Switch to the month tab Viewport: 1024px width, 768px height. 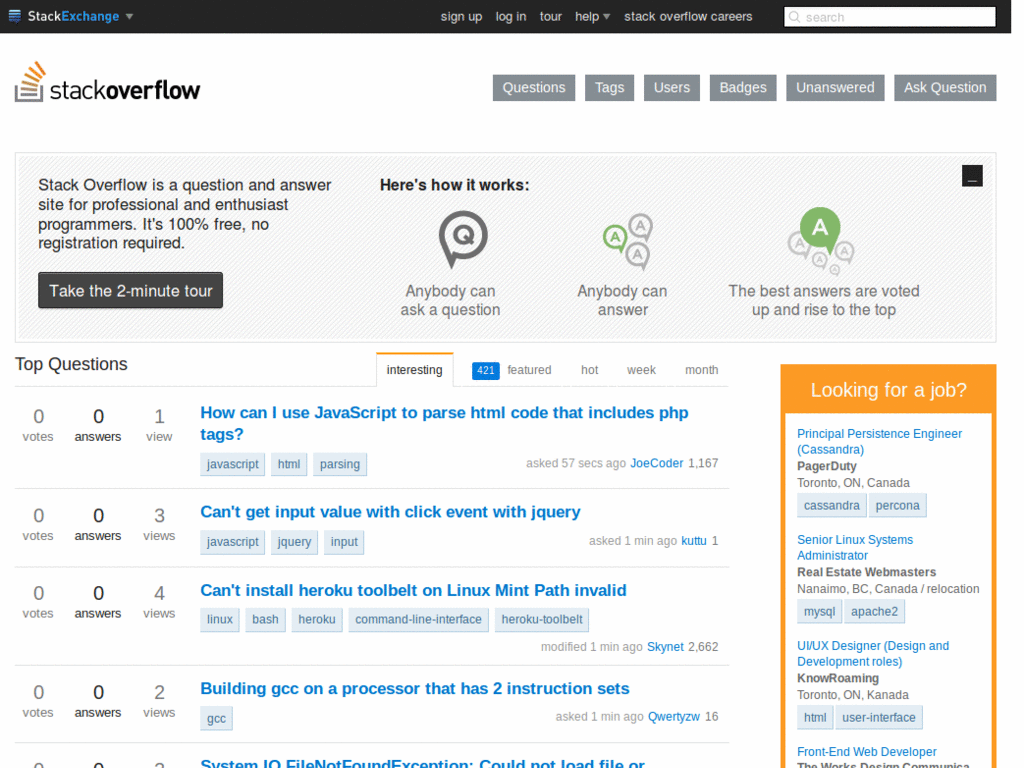pos(701,370)
